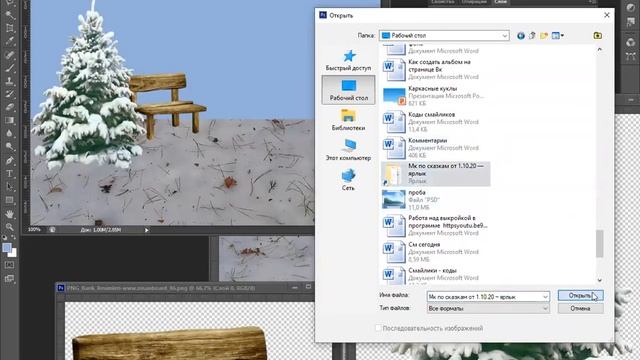Click file list scrollbar down arrow
640x360 pixels.
(600, 280)
